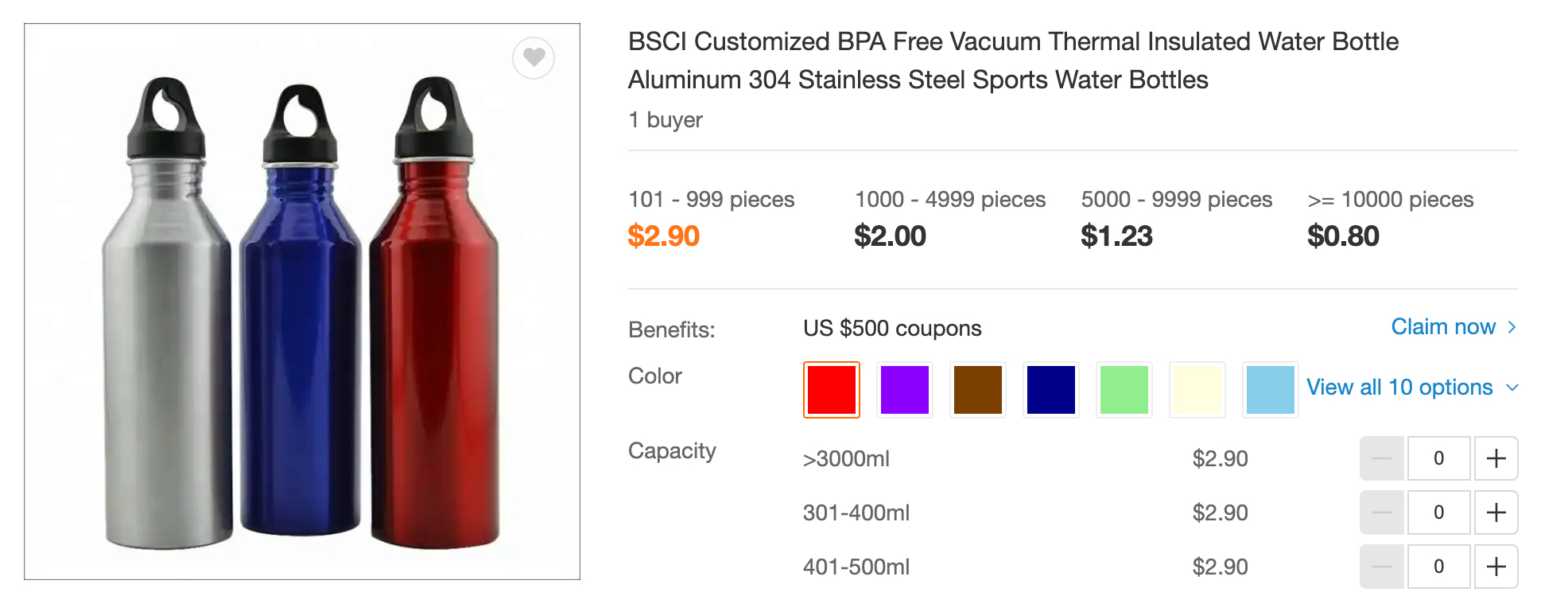Click the quantity input for 301-400ml

tap(1439, 512)
